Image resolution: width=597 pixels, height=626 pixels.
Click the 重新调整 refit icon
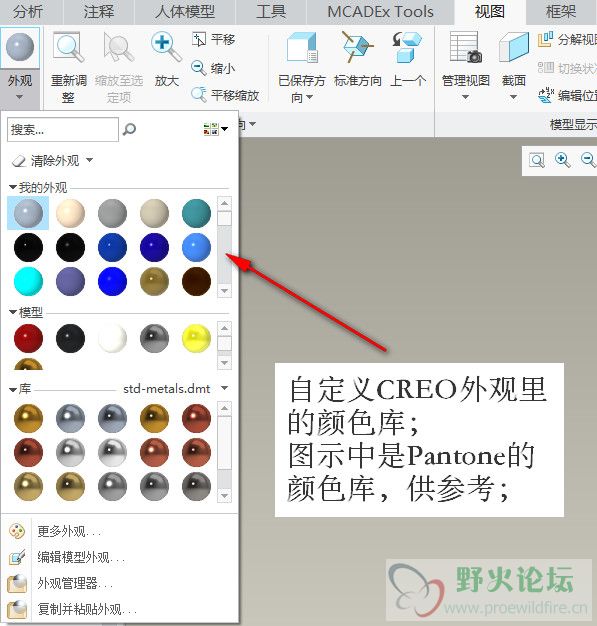(x=68, y=48)
